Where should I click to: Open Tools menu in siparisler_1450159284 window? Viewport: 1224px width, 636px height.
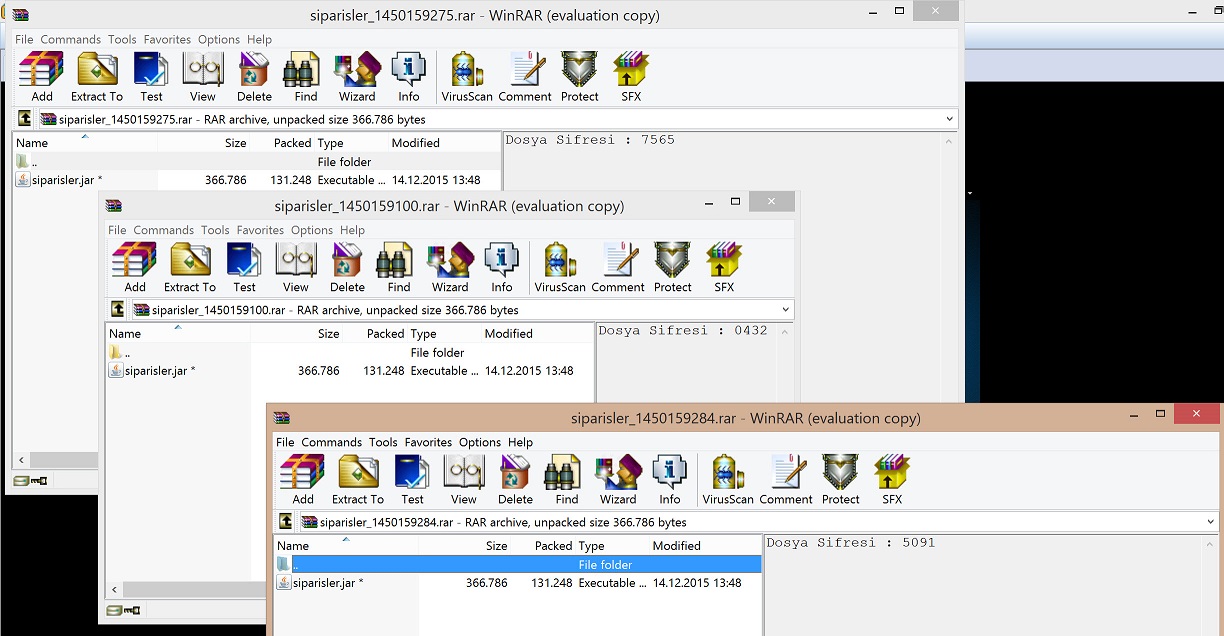click(383, 442)
